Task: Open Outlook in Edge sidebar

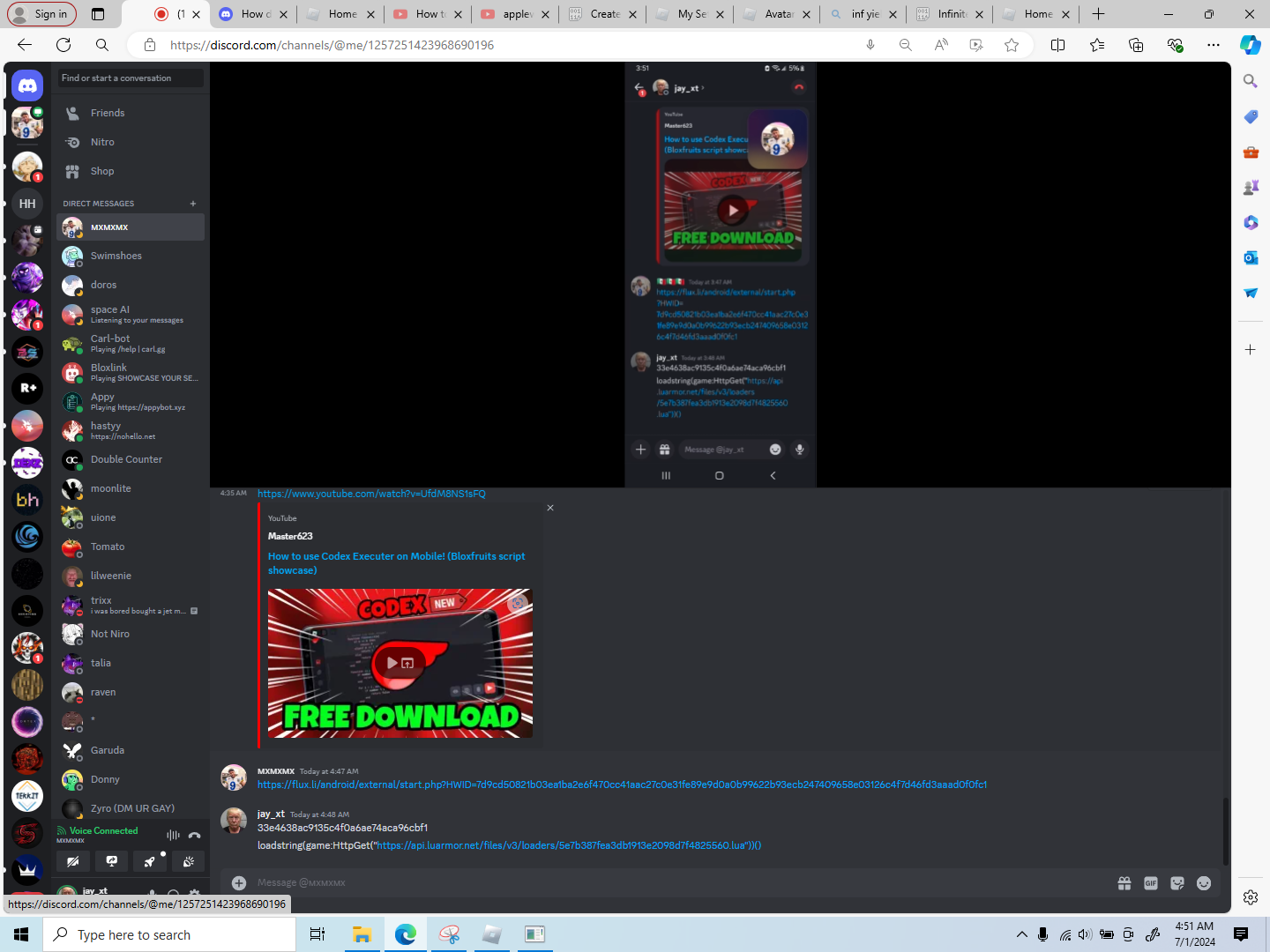Action: click(1251, 257)
